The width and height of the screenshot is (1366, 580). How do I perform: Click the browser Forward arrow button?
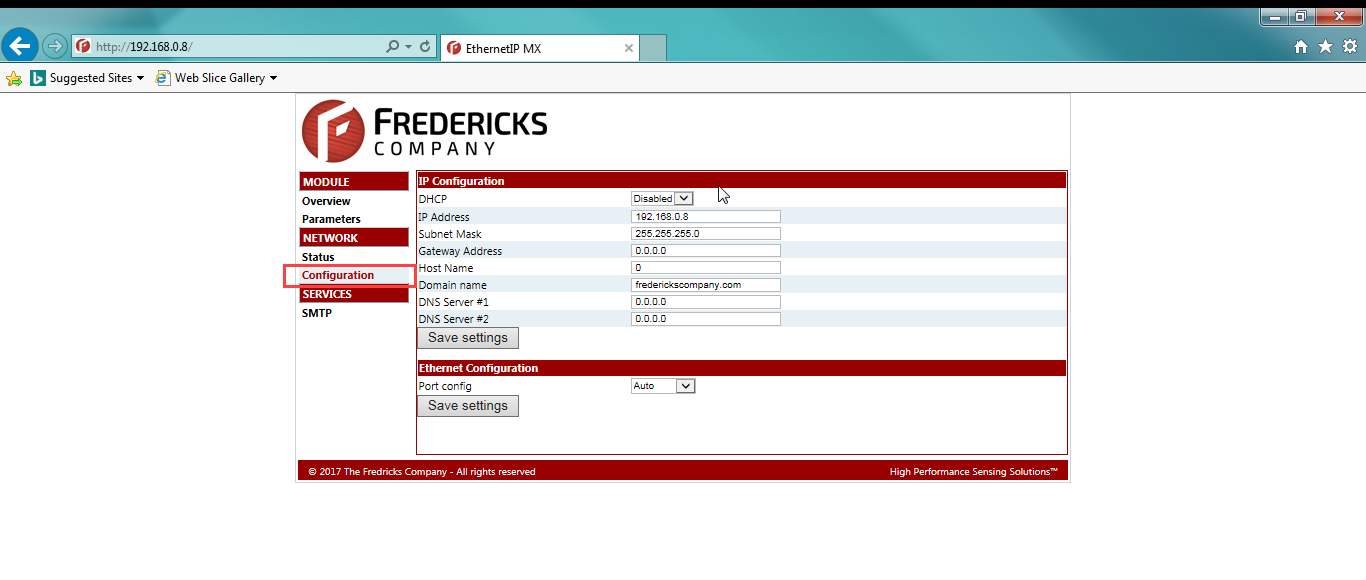click(54, 46)
